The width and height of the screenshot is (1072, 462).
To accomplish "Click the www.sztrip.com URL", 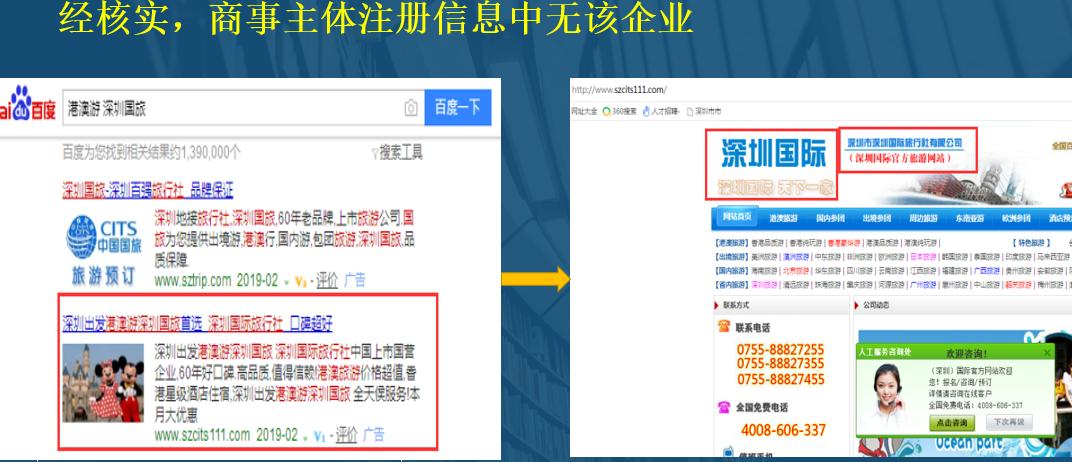I will tap(193, 280).
